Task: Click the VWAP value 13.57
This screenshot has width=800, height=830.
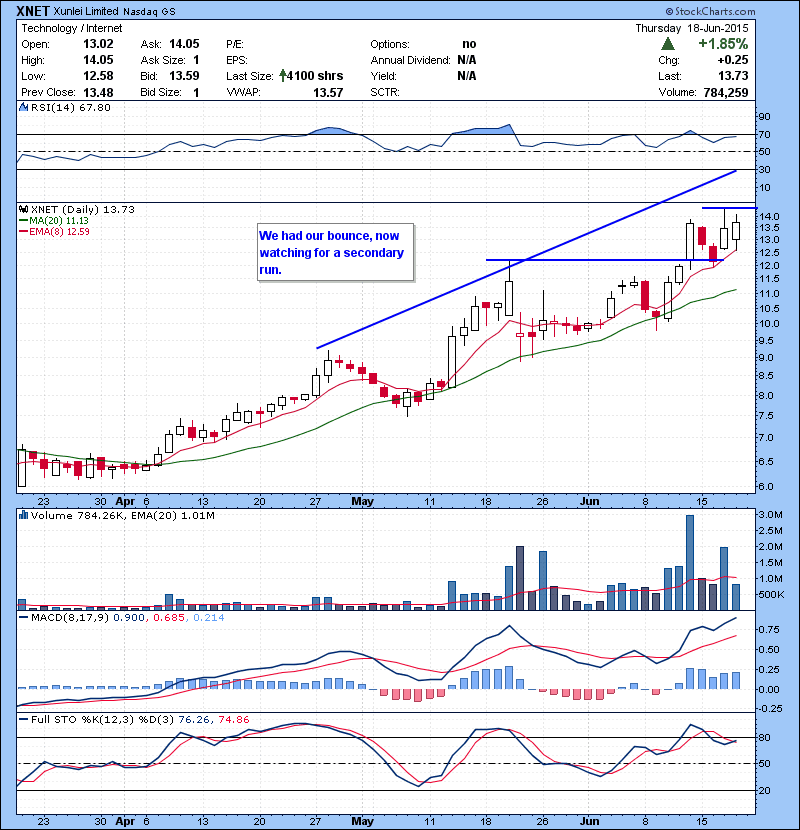Action: (328, 92)
